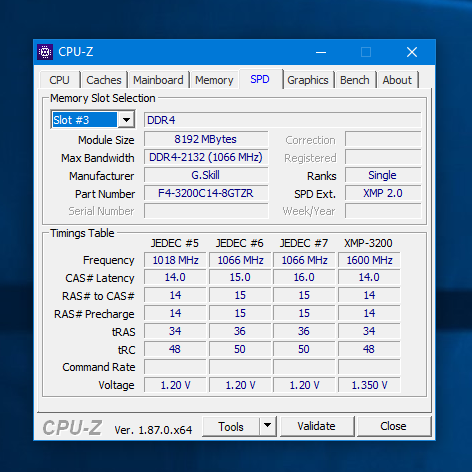Click the empty Week/Year field

tap(383, 211)
